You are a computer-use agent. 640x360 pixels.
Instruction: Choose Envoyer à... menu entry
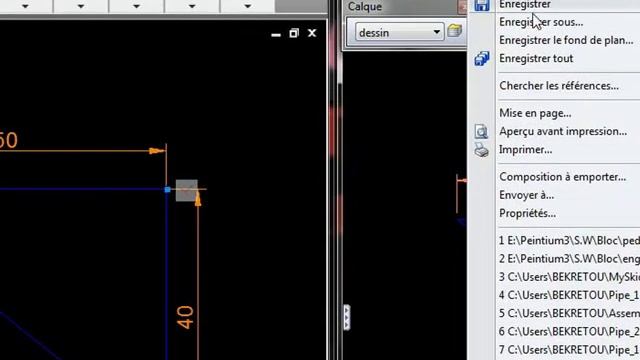pos(527,195)
